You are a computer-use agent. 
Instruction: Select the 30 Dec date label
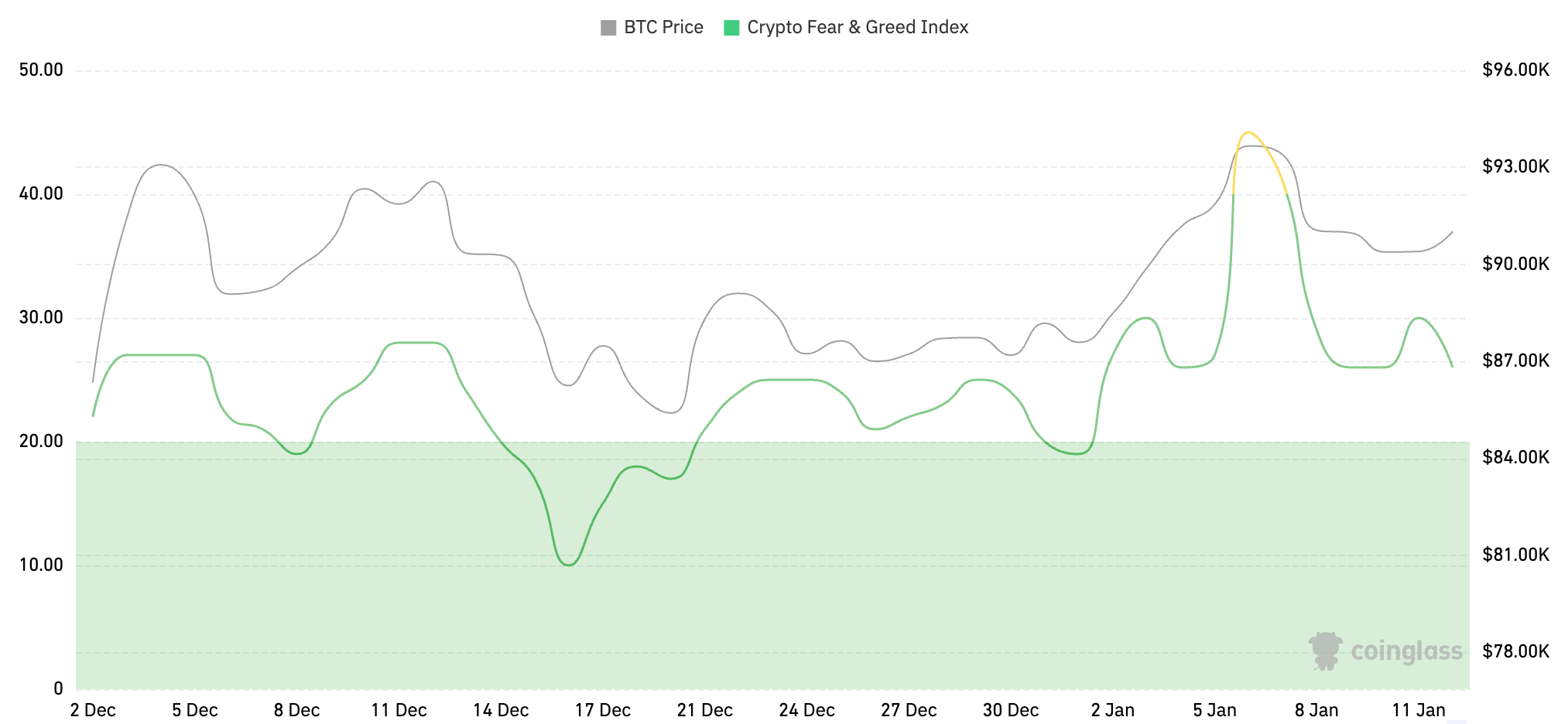click(1010, 710)
